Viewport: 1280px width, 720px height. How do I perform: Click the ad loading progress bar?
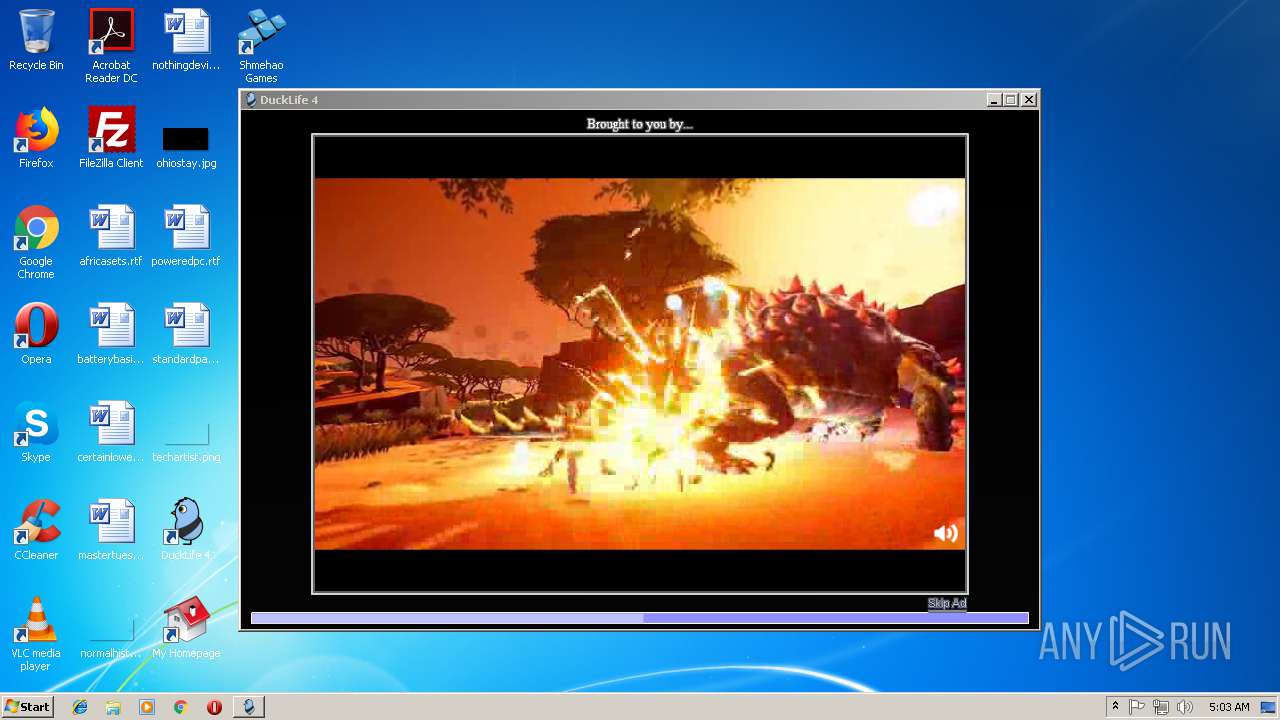[x=640, y=619]
